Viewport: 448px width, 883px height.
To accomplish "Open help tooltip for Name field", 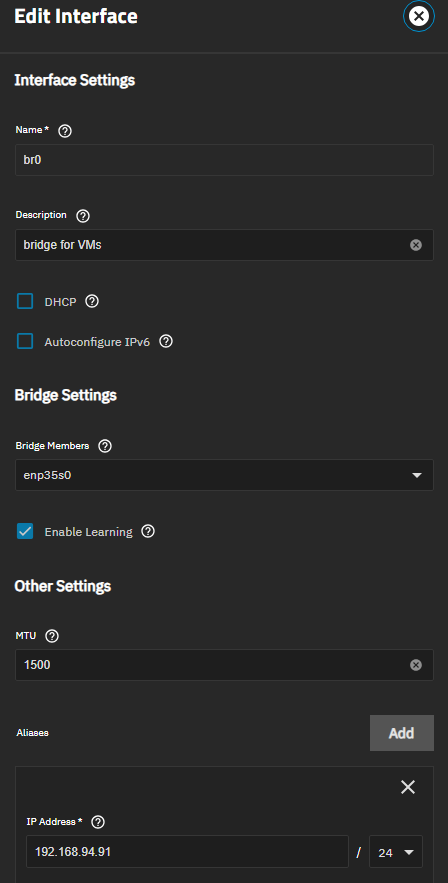I will tap(65, 131).
